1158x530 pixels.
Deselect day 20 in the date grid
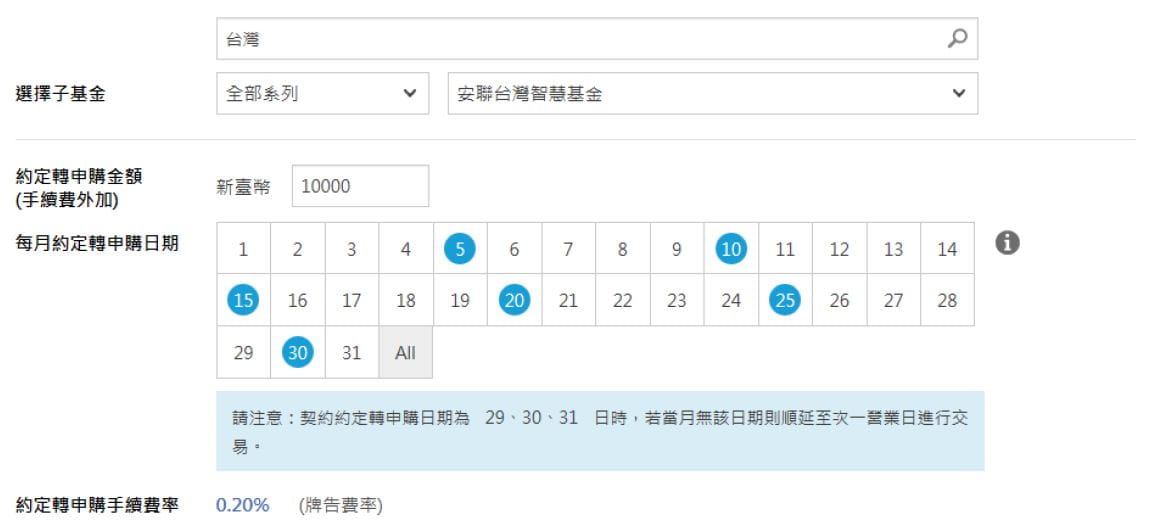pyautogui.click(x=514, y=300)
